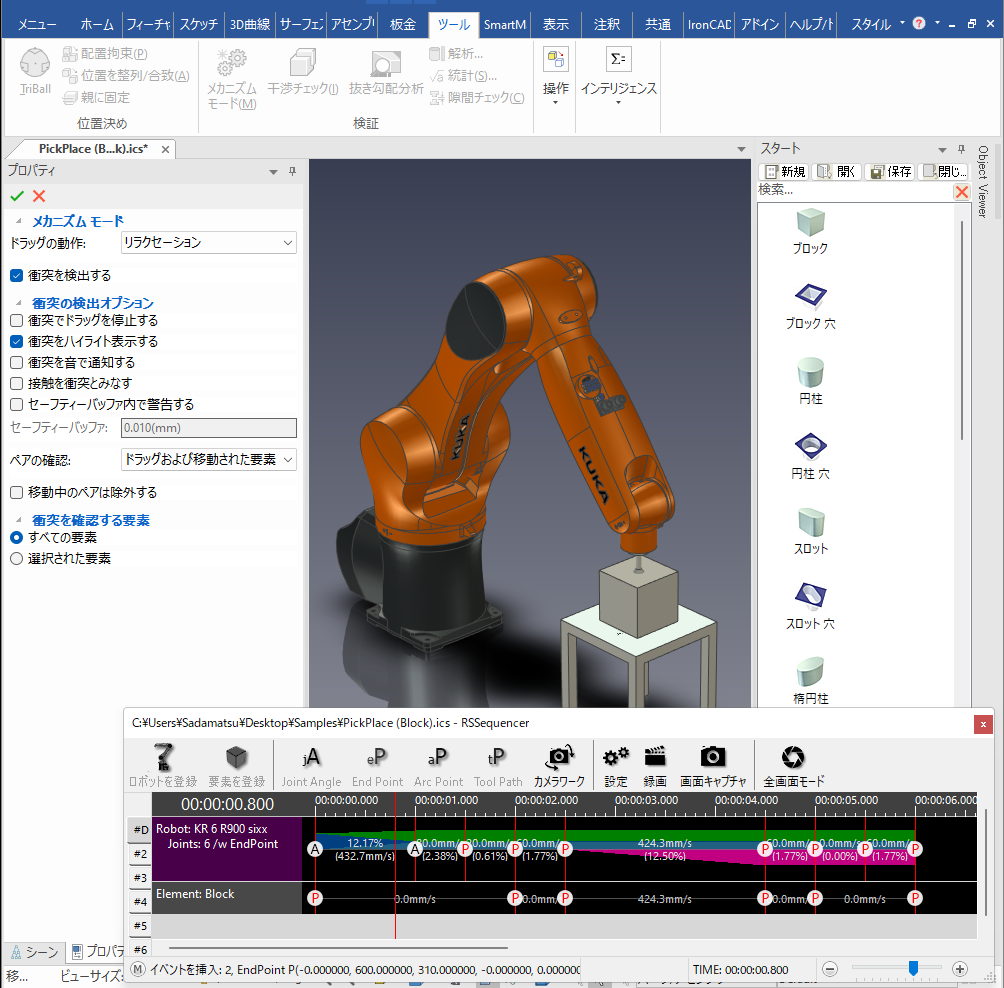
Task: Start 画面キャプチャ in RSSequencer
Action: click(713, 764)
